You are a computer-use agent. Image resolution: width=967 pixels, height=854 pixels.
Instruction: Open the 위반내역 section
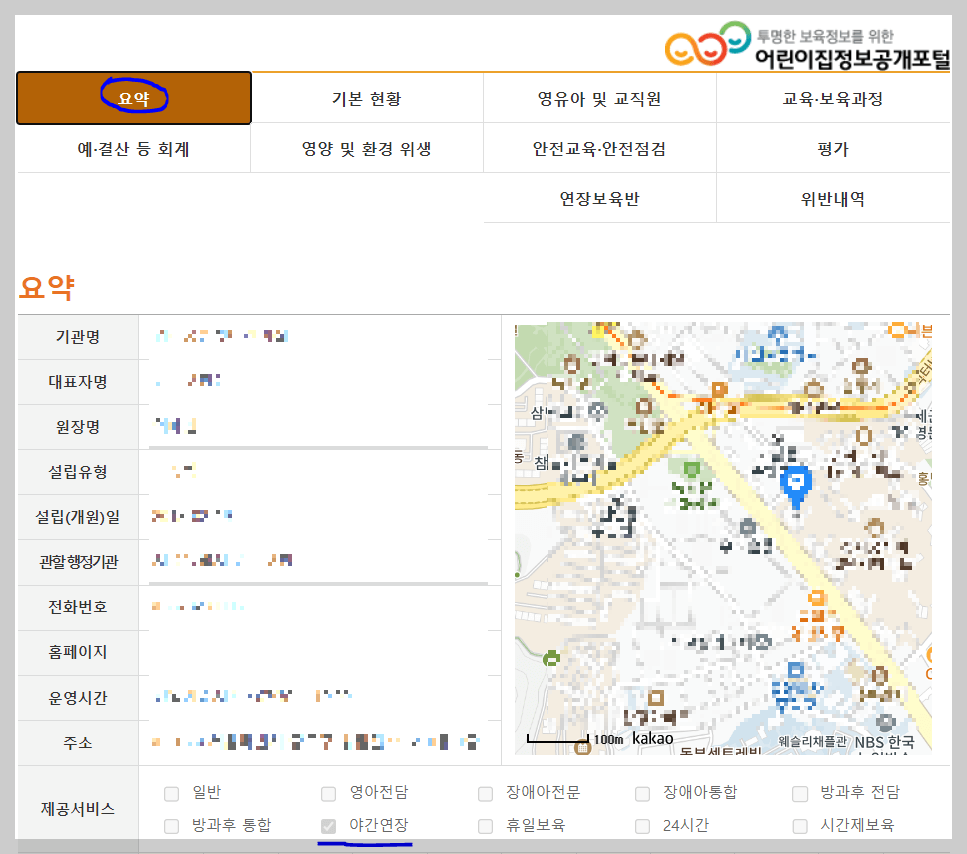pos(833,197)
